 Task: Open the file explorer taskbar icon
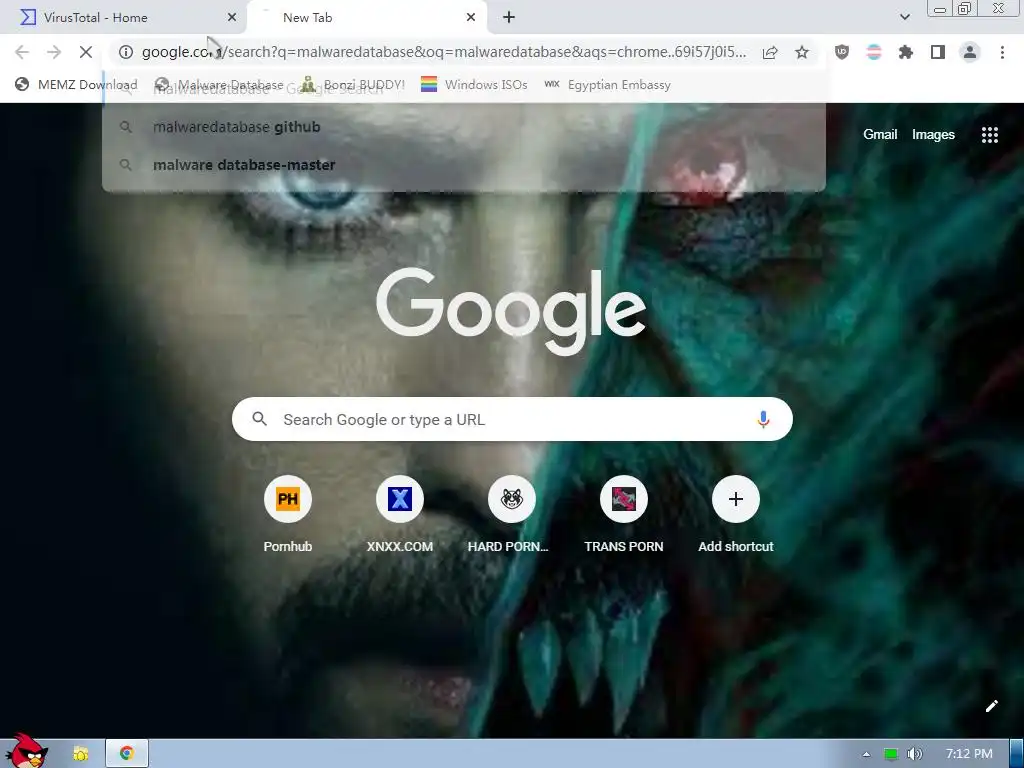click(x=81, y=754)
